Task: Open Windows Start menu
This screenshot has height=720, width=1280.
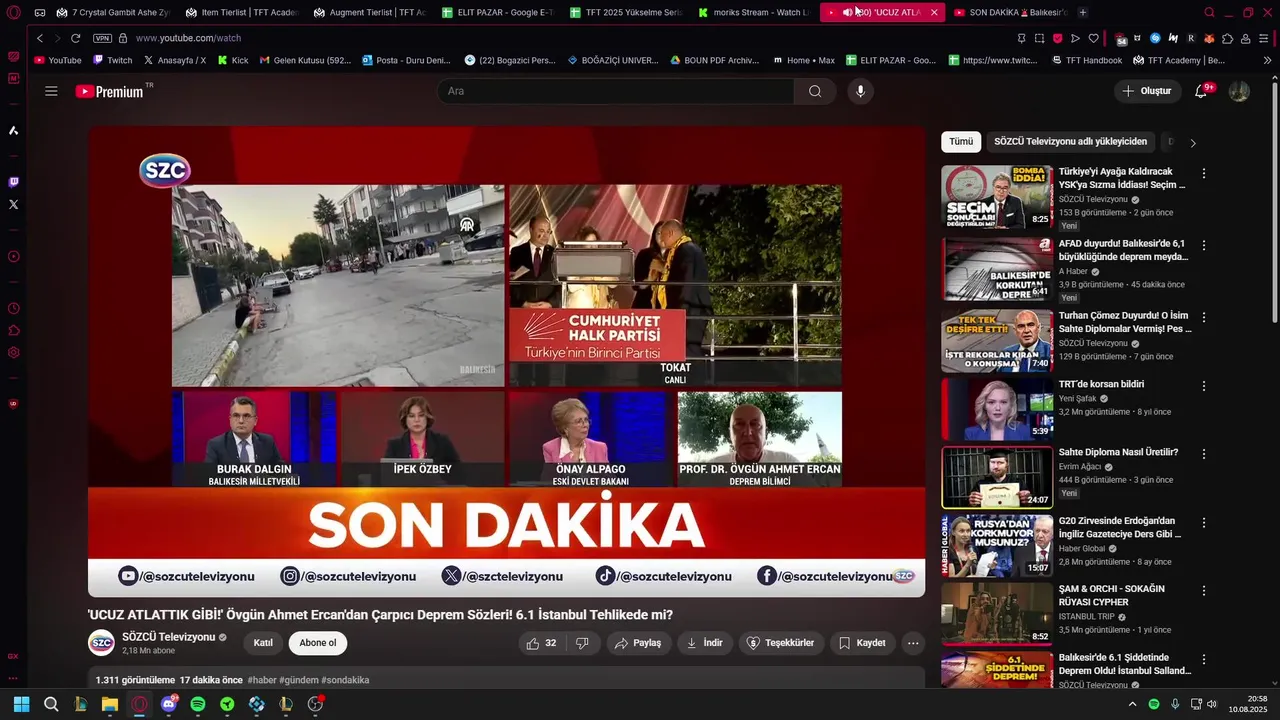Action: pyautogui.click(x=21, y=704)
